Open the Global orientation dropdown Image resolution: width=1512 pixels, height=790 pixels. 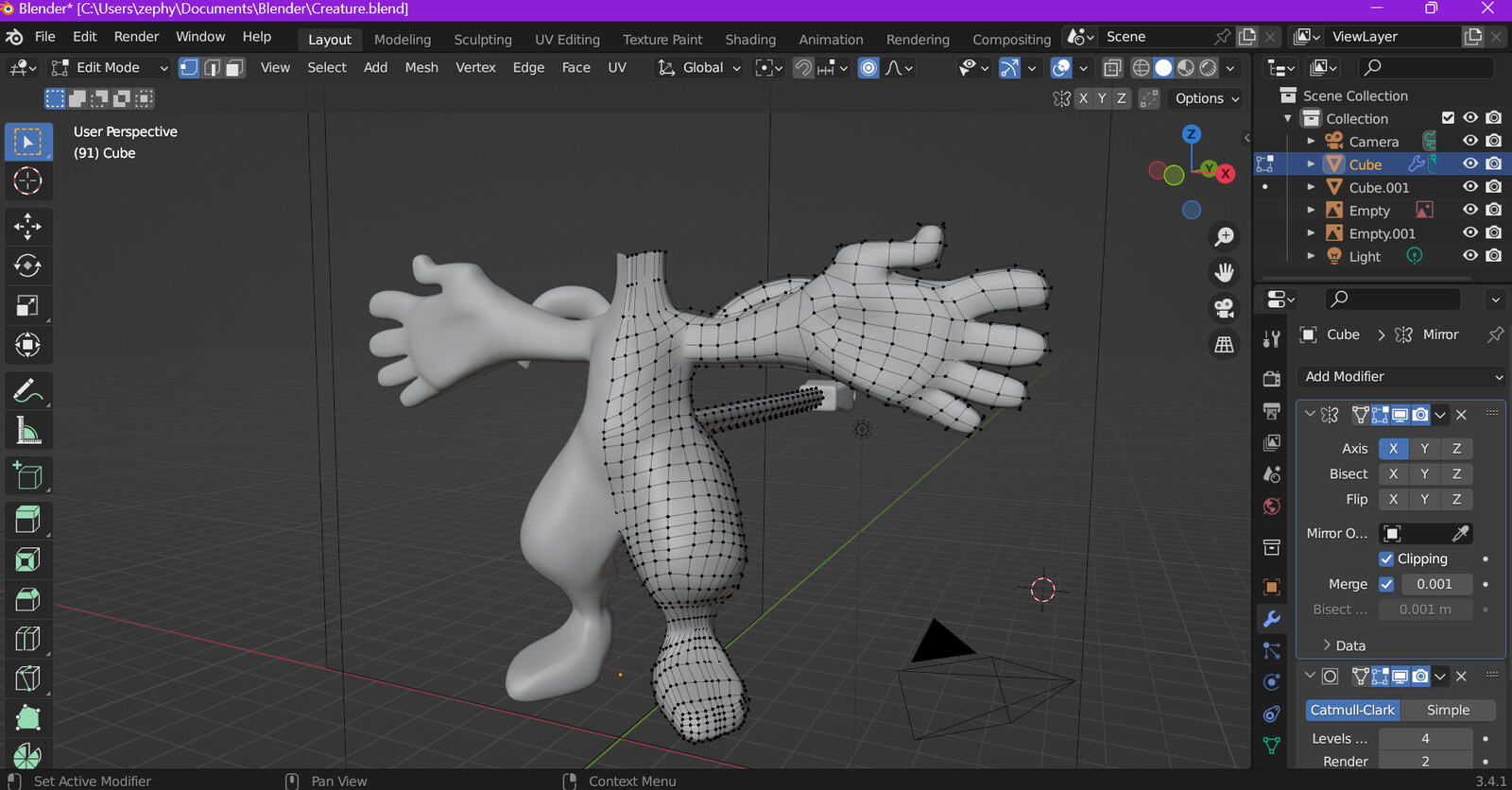pos(699,68)
